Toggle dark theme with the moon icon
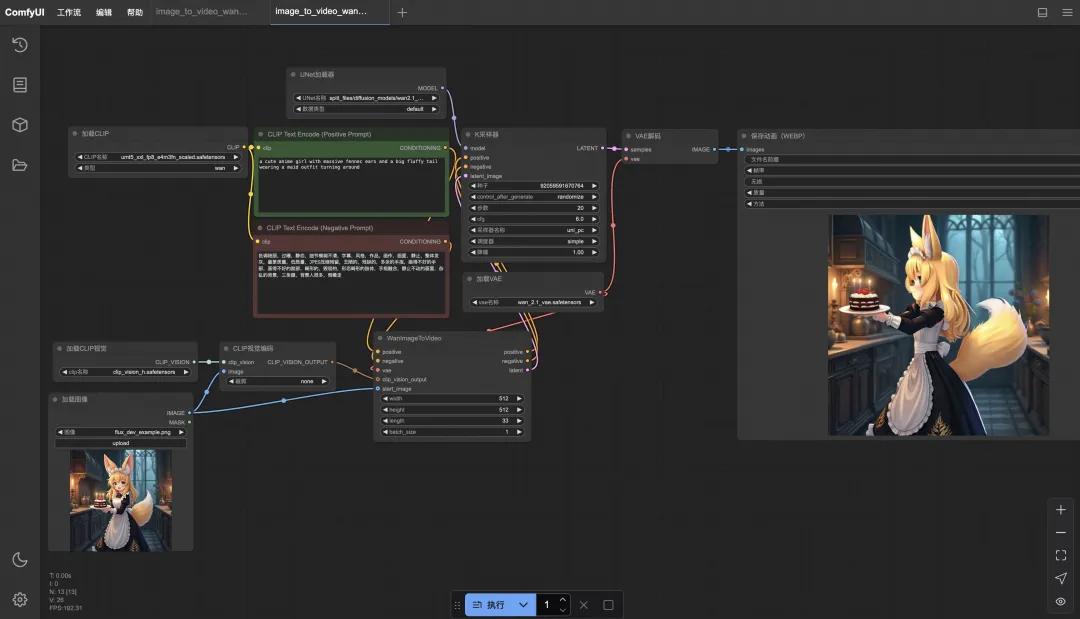 pyautogui.click(x=20, y=559)
